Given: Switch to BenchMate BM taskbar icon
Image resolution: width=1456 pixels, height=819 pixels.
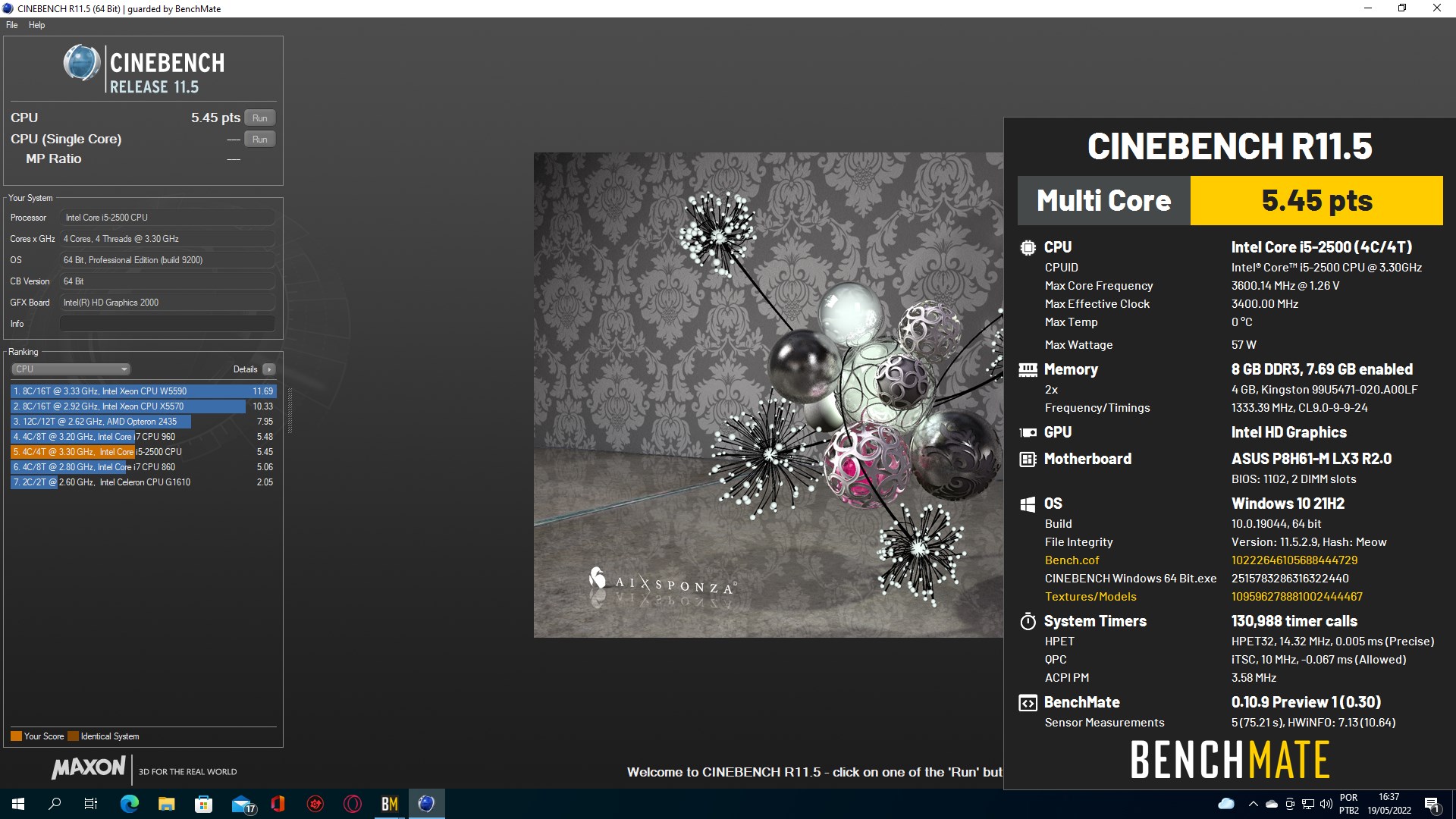Looking at the screenshot, I should pos(389,804).
